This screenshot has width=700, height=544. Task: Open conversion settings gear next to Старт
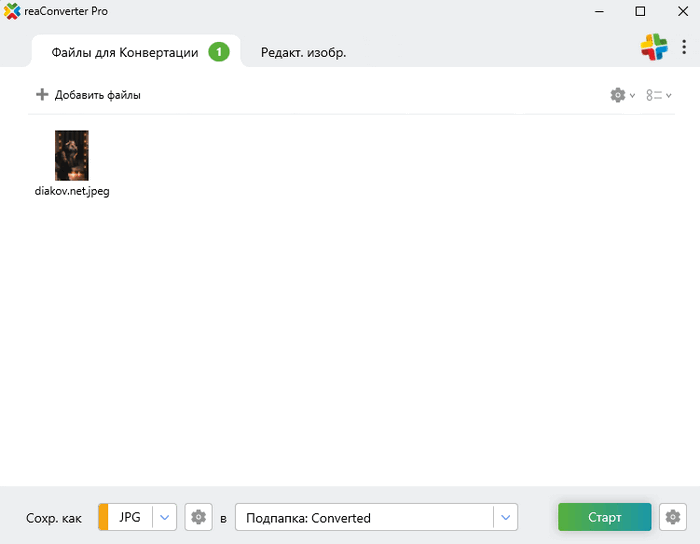673,517
